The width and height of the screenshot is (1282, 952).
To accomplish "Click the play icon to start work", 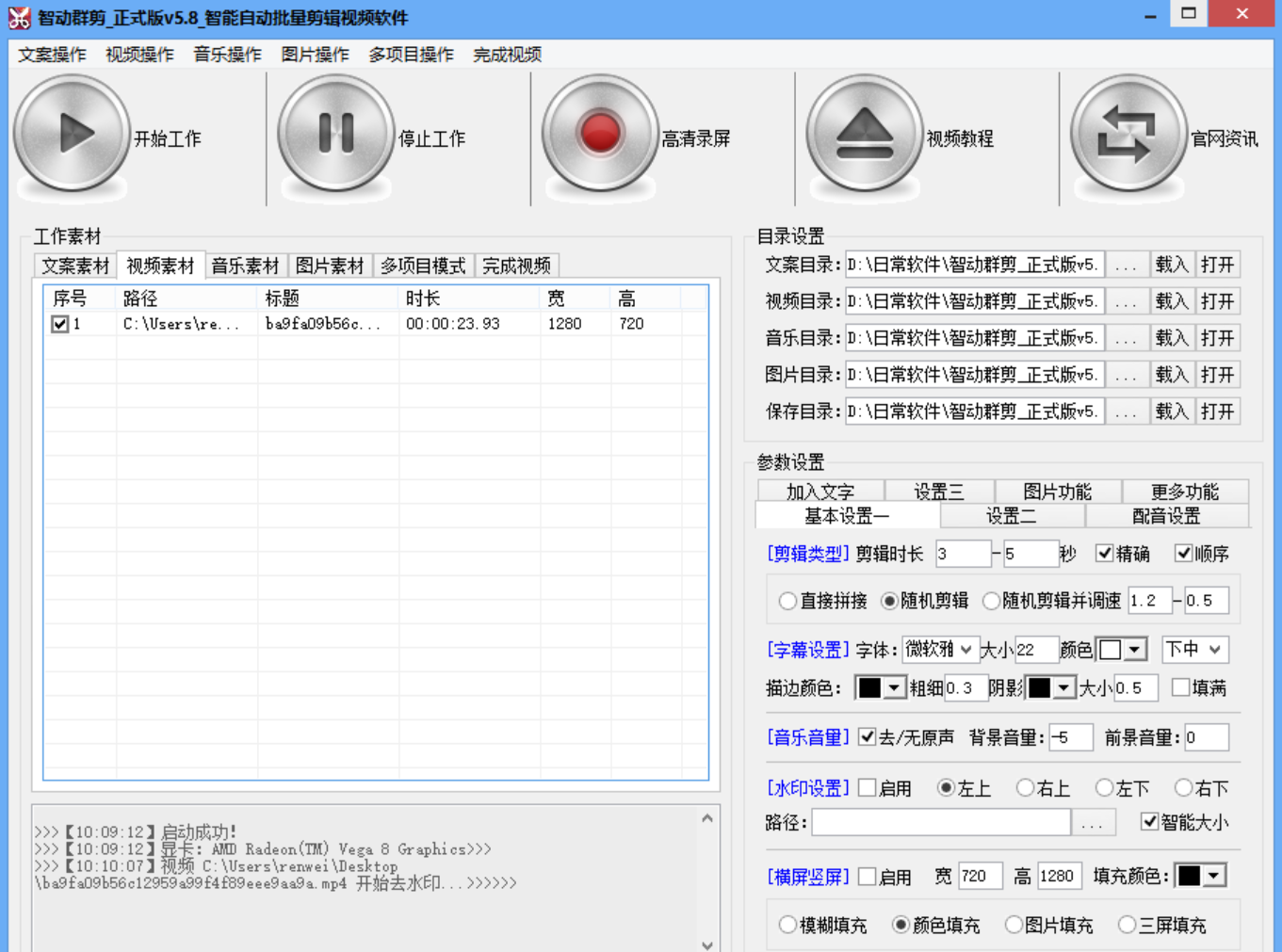I will click(x=72, y=134).
